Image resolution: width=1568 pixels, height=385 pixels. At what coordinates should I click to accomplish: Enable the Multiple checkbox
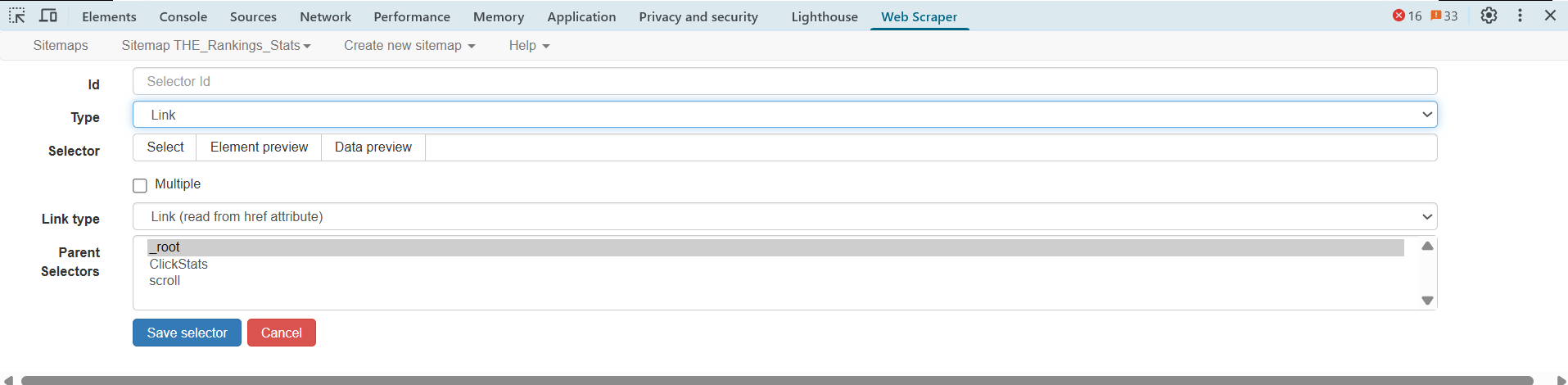[x=140, y=185]
